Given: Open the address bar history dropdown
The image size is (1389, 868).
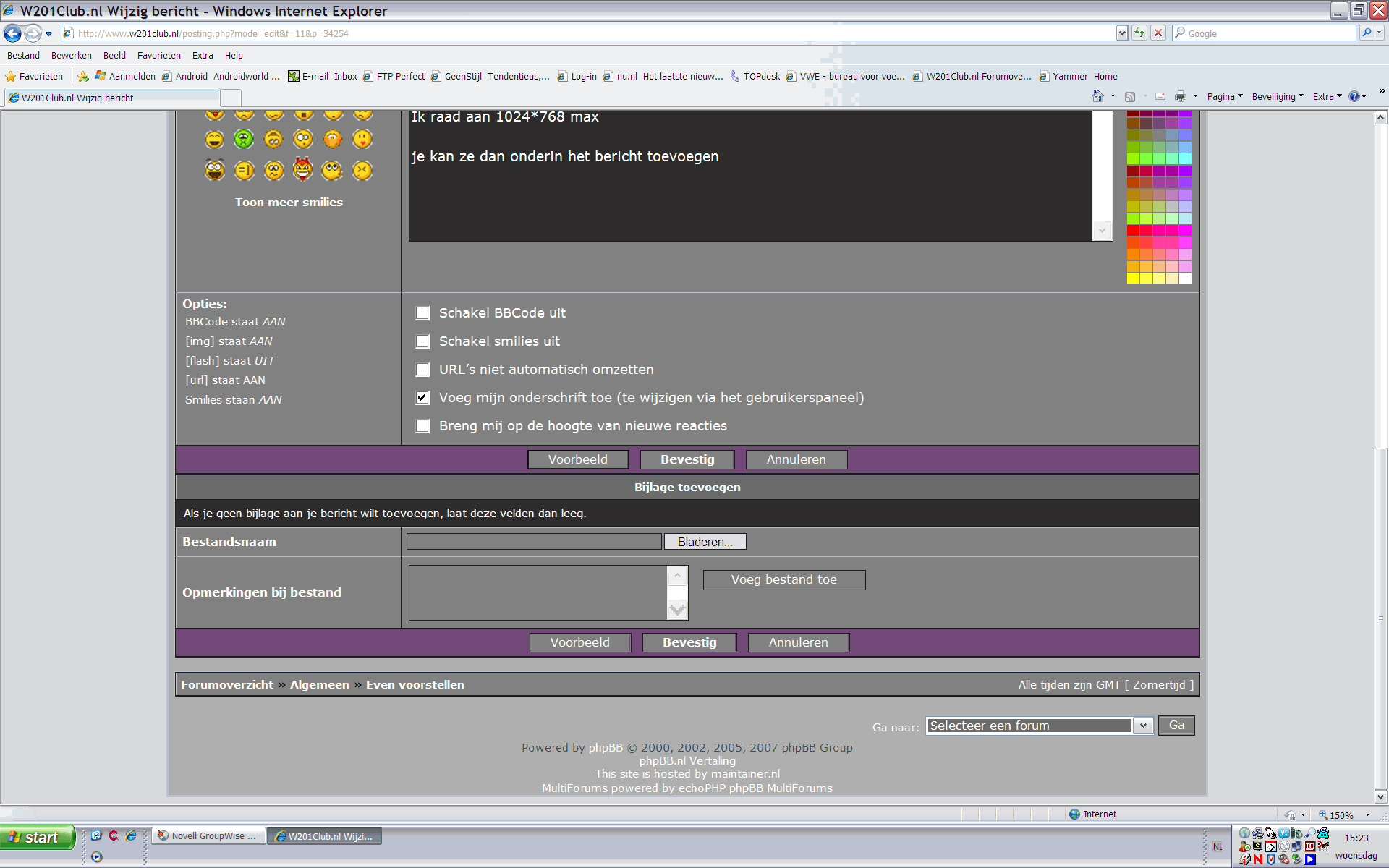Looking at the screenshot, I should [x=1122, y=33].
